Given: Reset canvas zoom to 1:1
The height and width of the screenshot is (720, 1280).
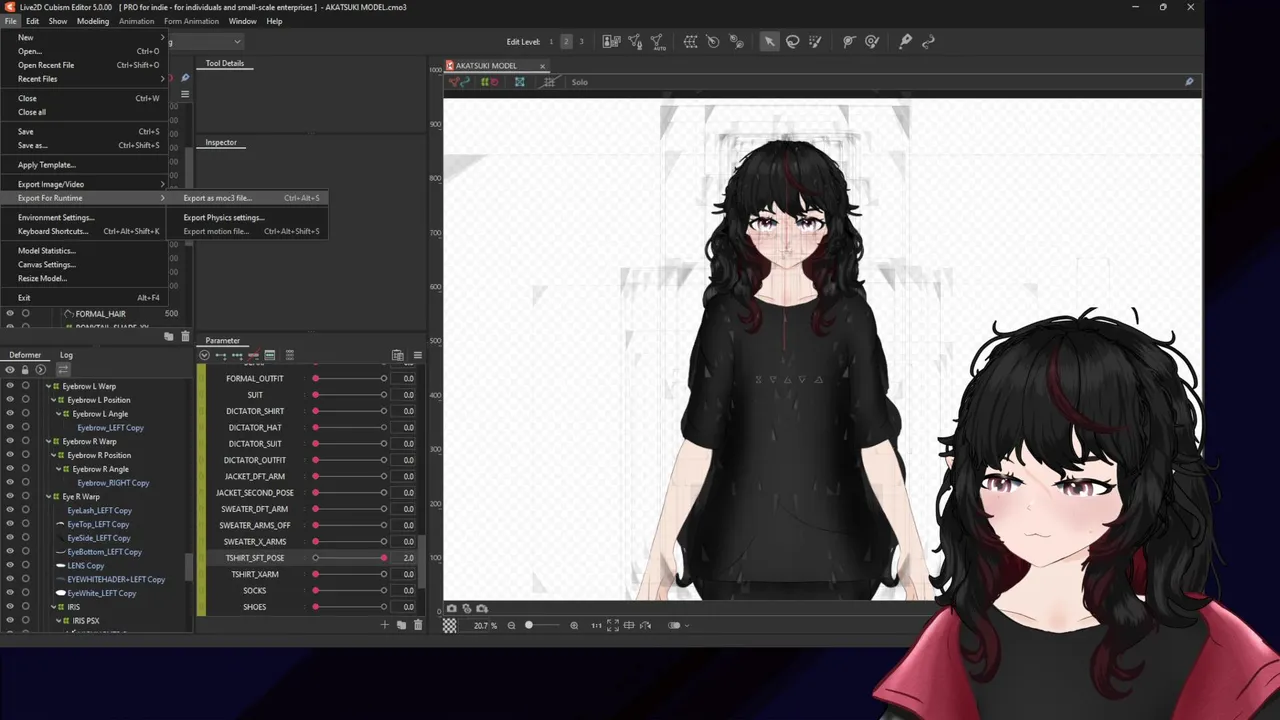Looking at the screenshot, I should [x=596, y=625].
